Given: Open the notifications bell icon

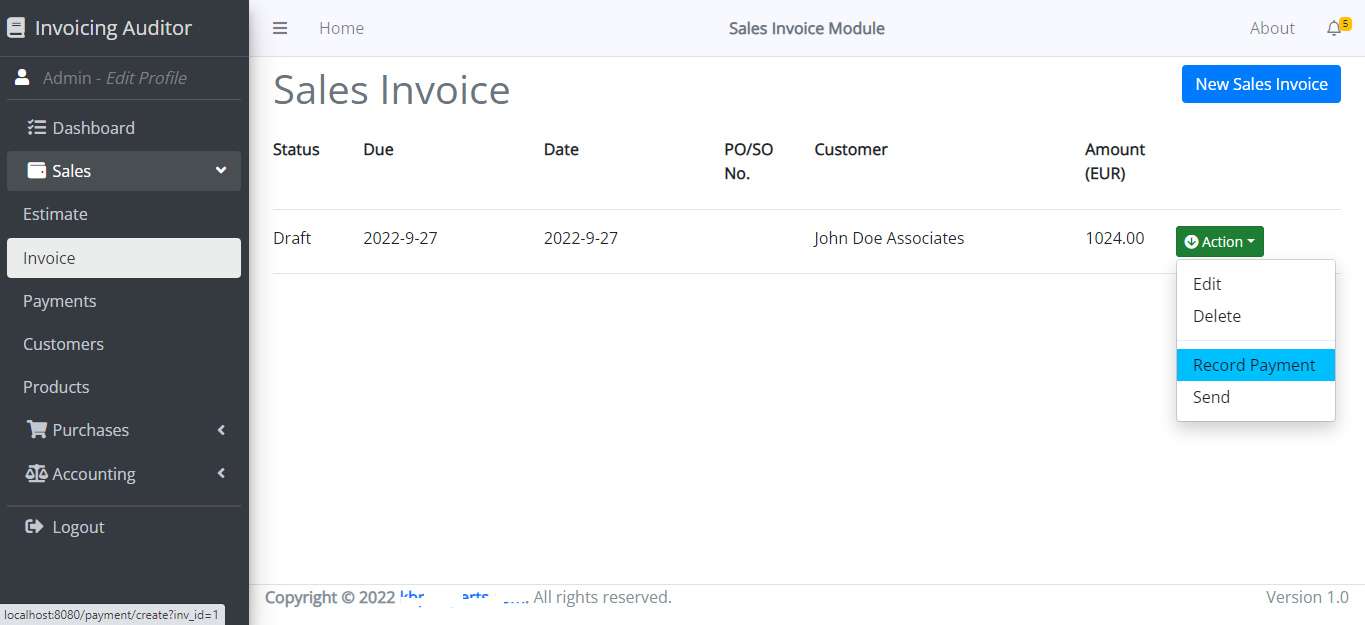Looking at the screenshot, I should (1334, 29).
